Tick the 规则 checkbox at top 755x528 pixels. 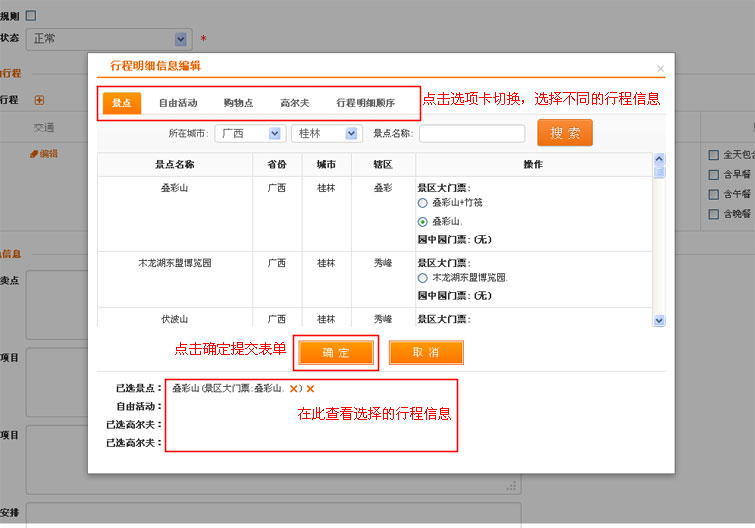click(30, 15)
